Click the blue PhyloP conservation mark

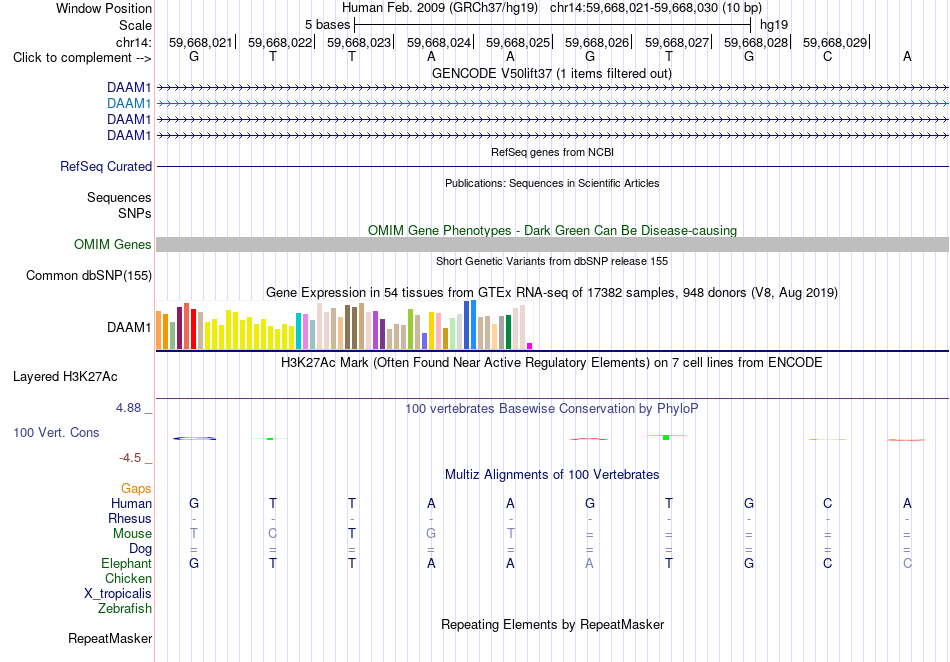tap(194, 438)
